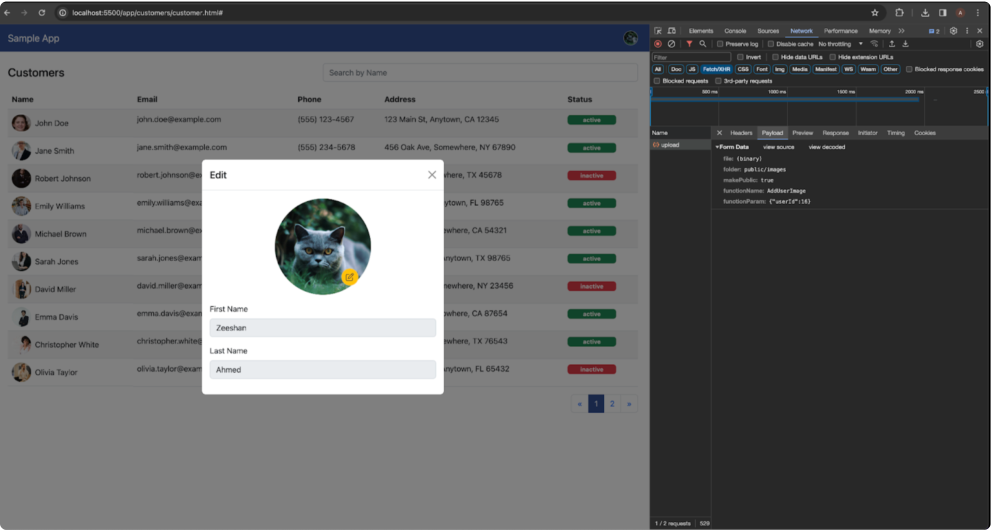
Task: Open the Chrome profile avatar A
Action: click(960, 13)
